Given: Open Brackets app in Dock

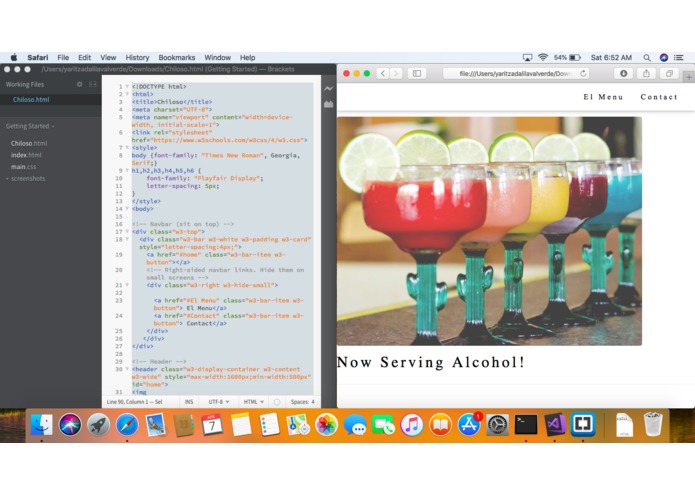Looking at the screenshot, I should click(583, 424).
